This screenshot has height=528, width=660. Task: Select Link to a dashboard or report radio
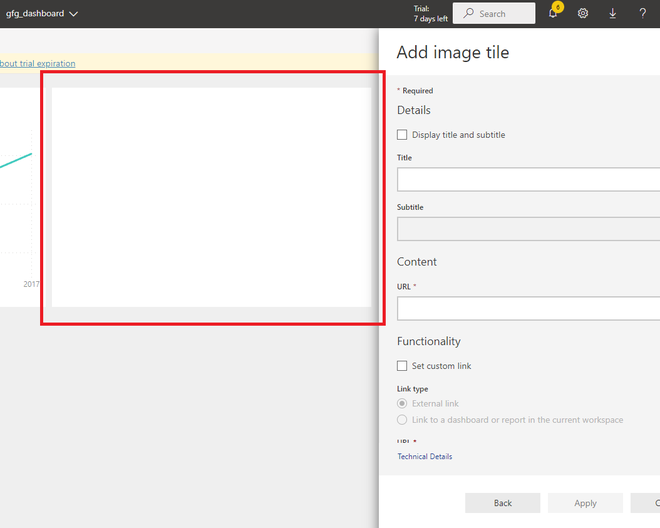point(402,420)
